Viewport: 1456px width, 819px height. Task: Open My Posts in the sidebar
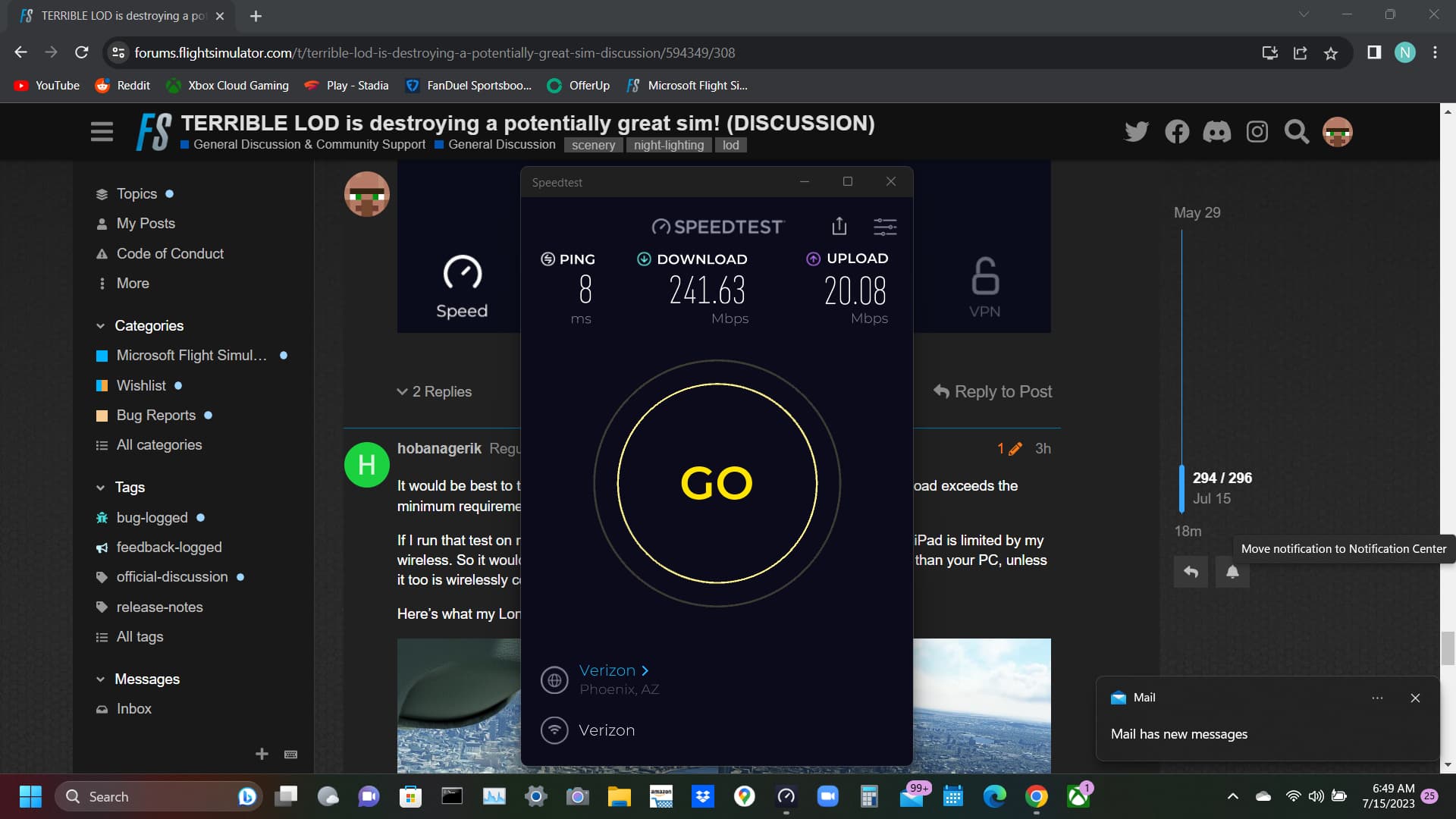point(146,224)
